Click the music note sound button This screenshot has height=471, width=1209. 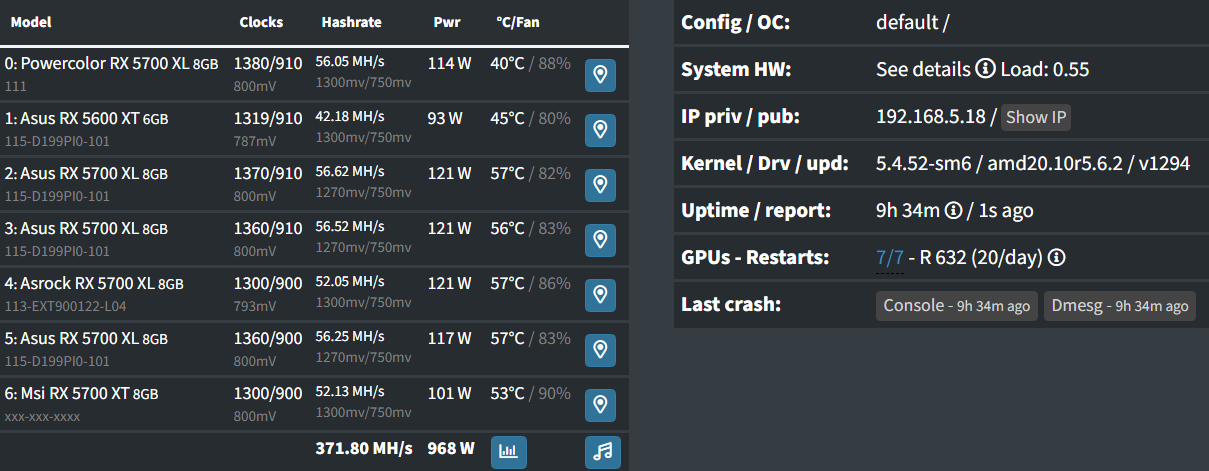click(602, 452)
